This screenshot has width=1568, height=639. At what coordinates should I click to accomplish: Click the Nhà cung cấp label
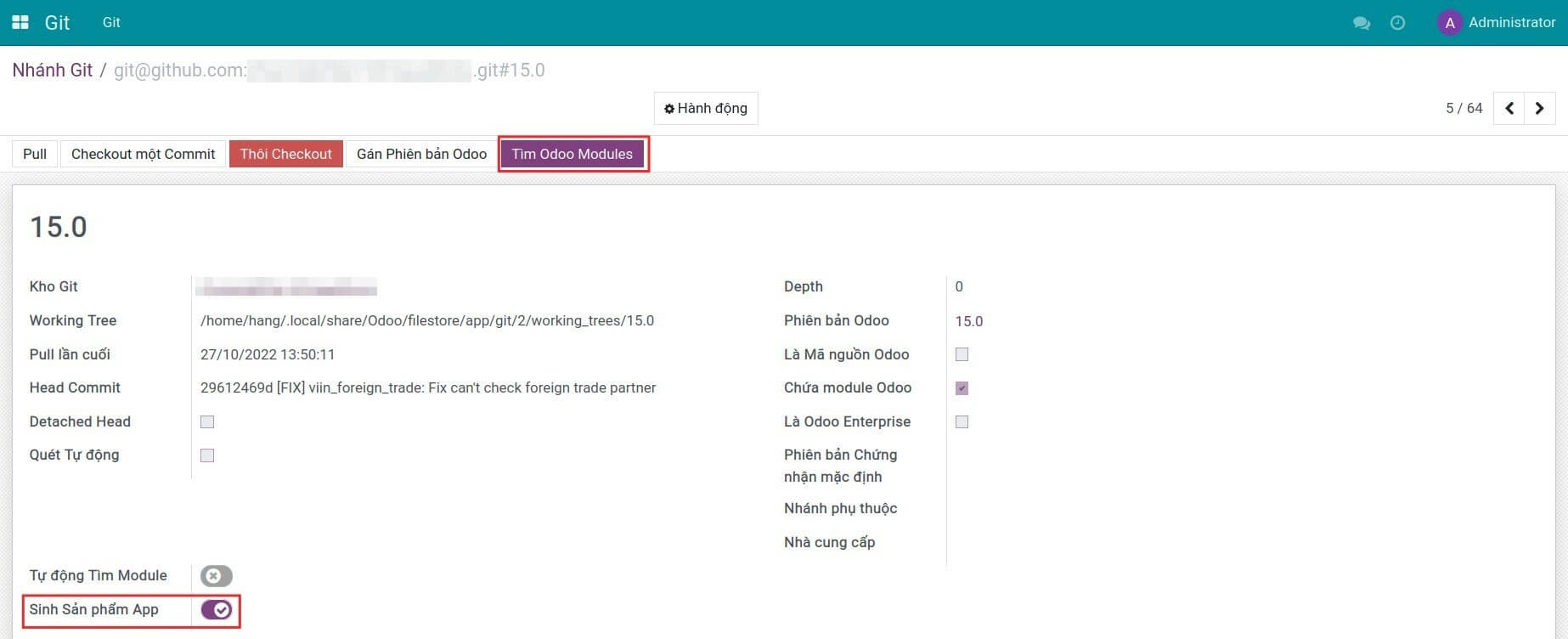[829, 542]
